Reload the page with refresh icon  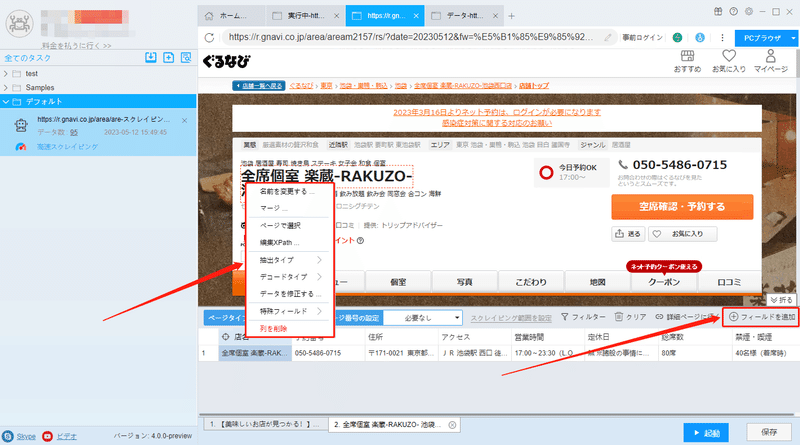(x=209, y=37)
